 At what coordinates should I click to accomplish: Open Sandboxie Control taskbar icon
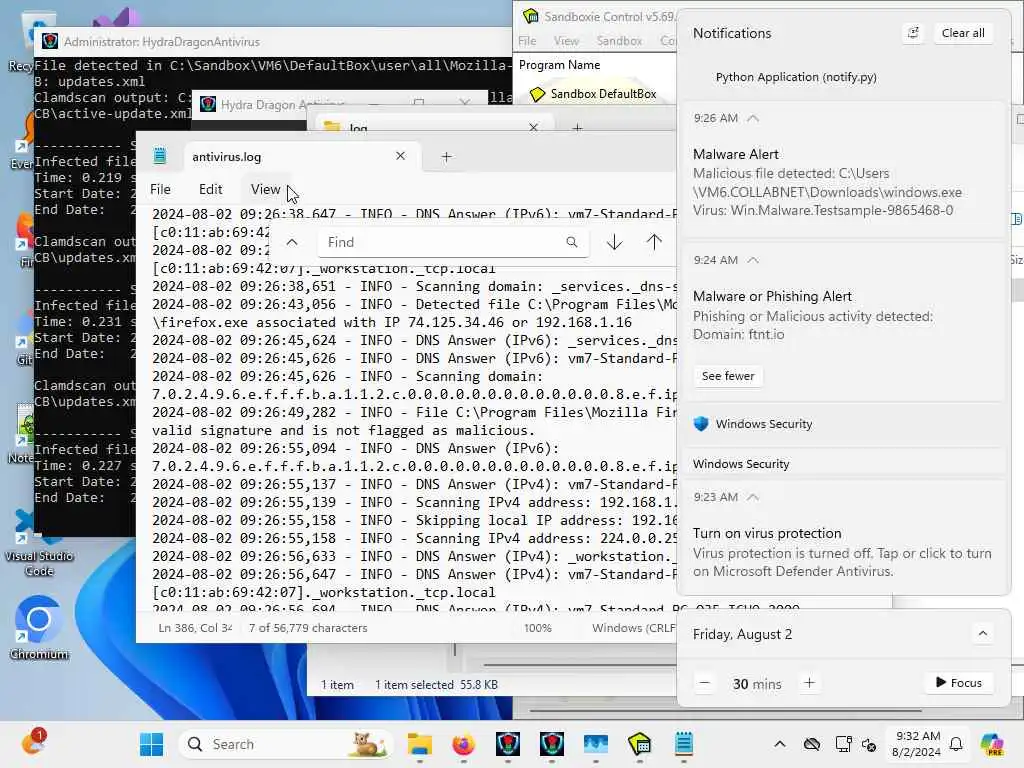pos(639,744)
